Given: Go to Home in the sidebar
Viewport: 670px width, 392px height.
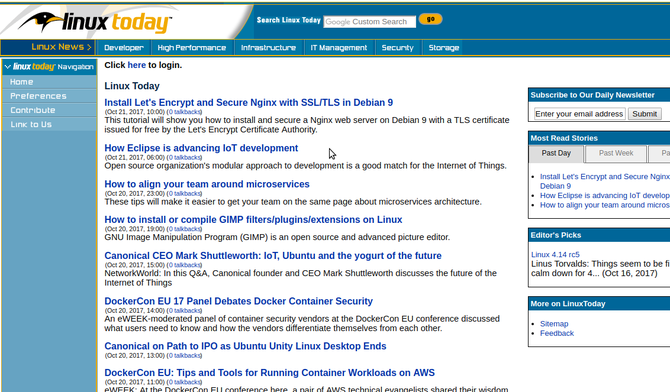Looking at the screenshot, I should 50,82.
